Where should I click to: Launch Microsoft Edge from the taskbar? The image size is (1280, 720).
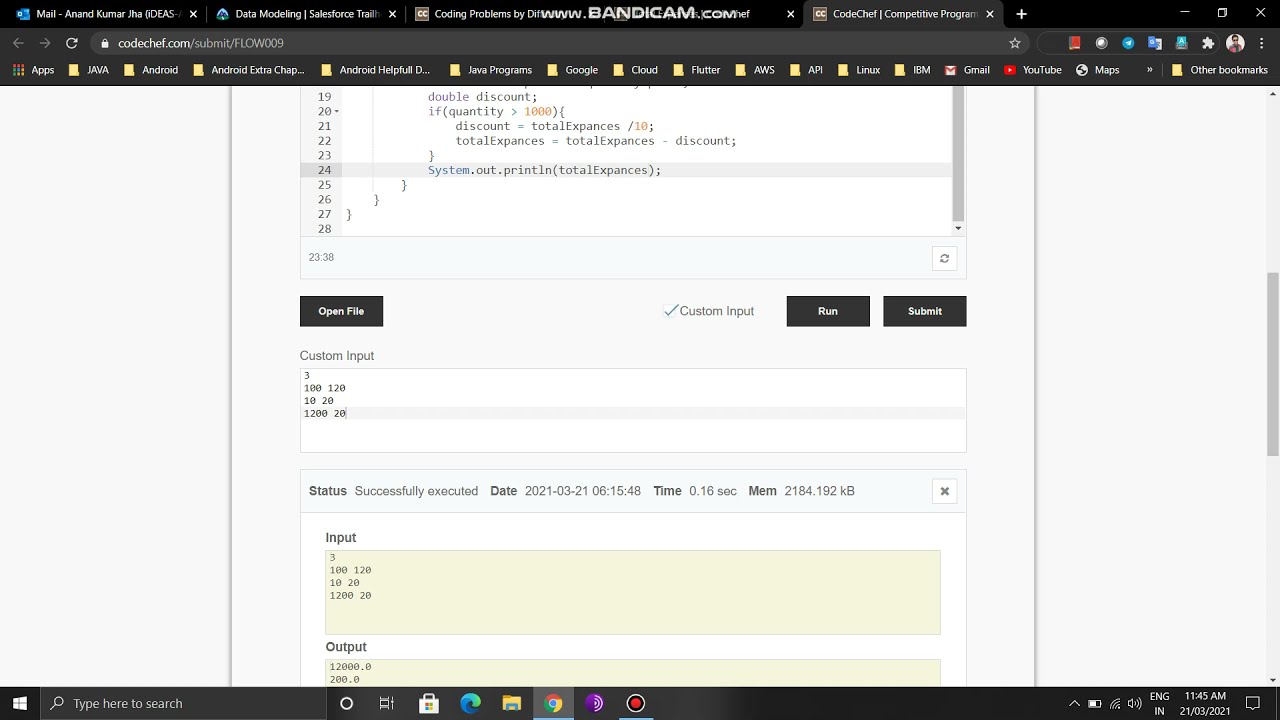(x=470, y=703)
